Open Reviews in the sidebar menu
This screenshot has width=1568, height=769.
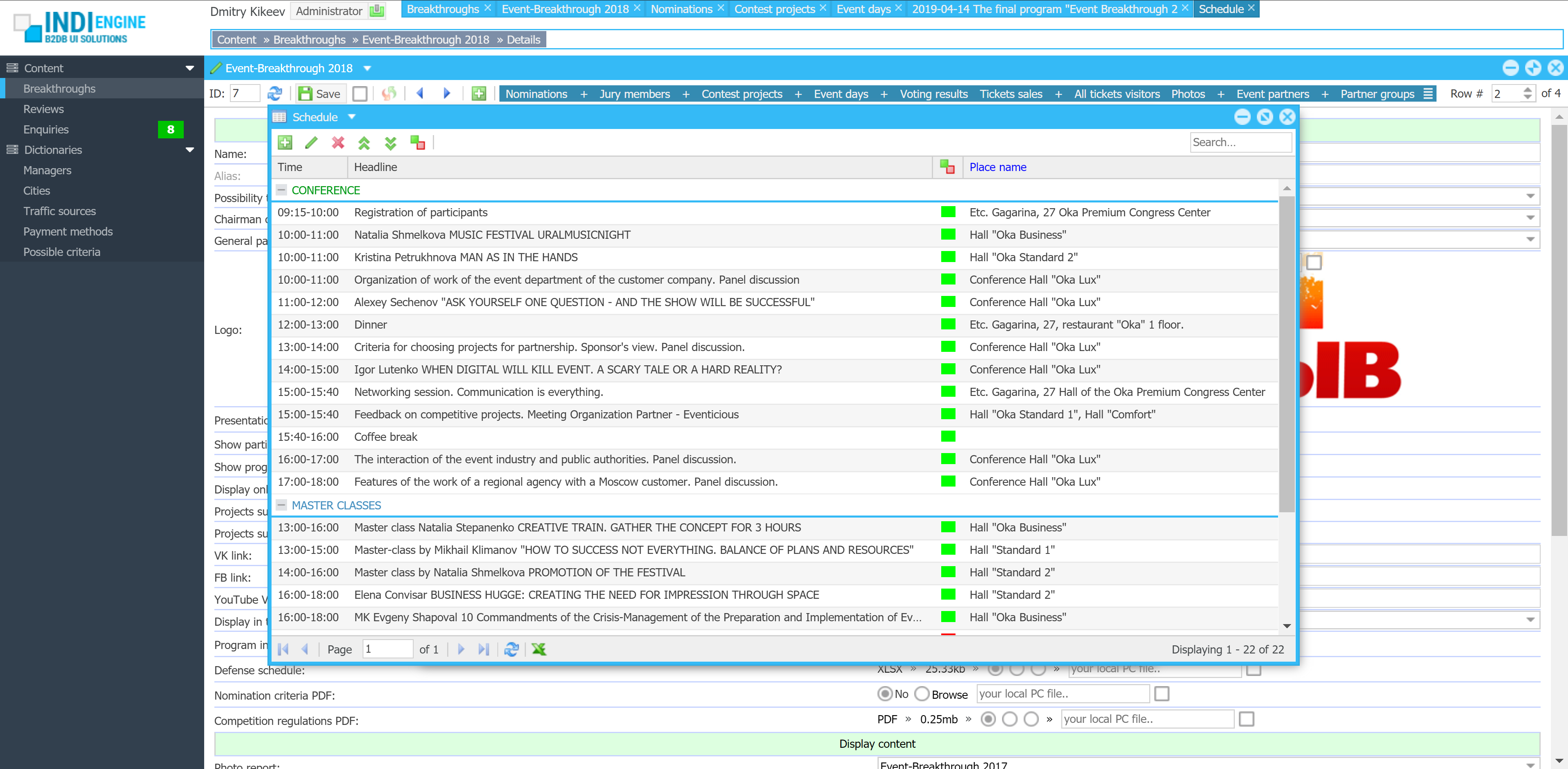tap(43, 109)
